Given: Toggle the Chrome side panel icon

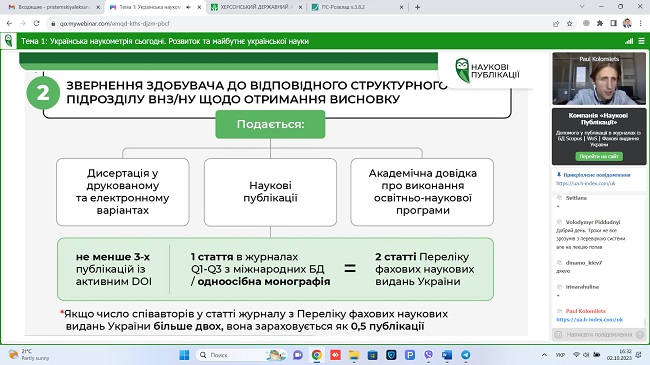Looking at the screenshot, I should point(614,24).
